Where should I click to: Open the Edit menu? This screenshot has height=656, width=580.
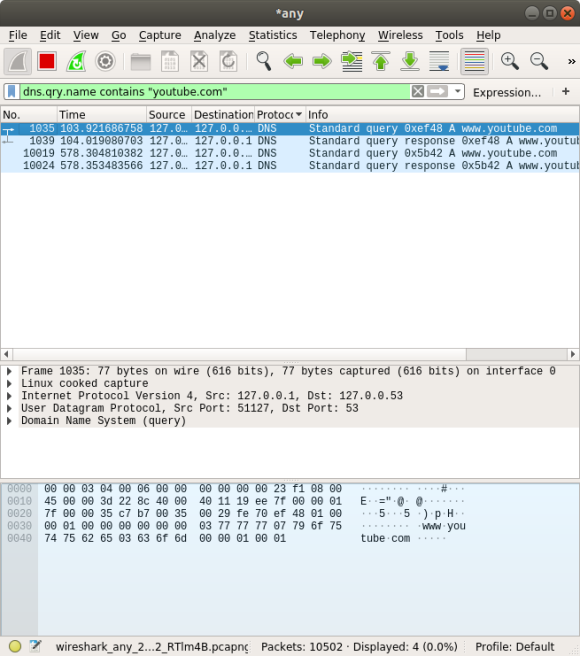pyautogui.click(x=50, y=35)
